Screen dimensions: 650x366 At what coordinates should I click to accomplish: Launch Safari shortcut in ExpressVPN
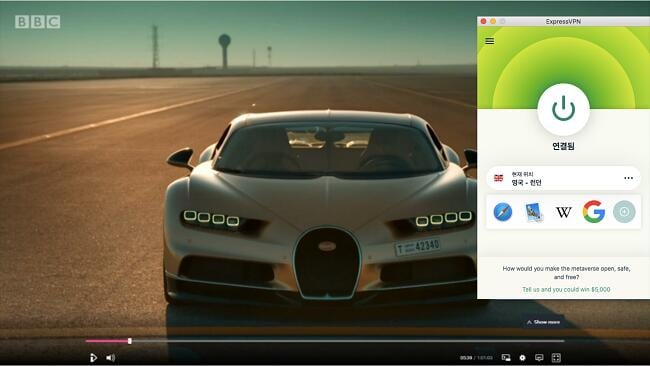point(503,212)
